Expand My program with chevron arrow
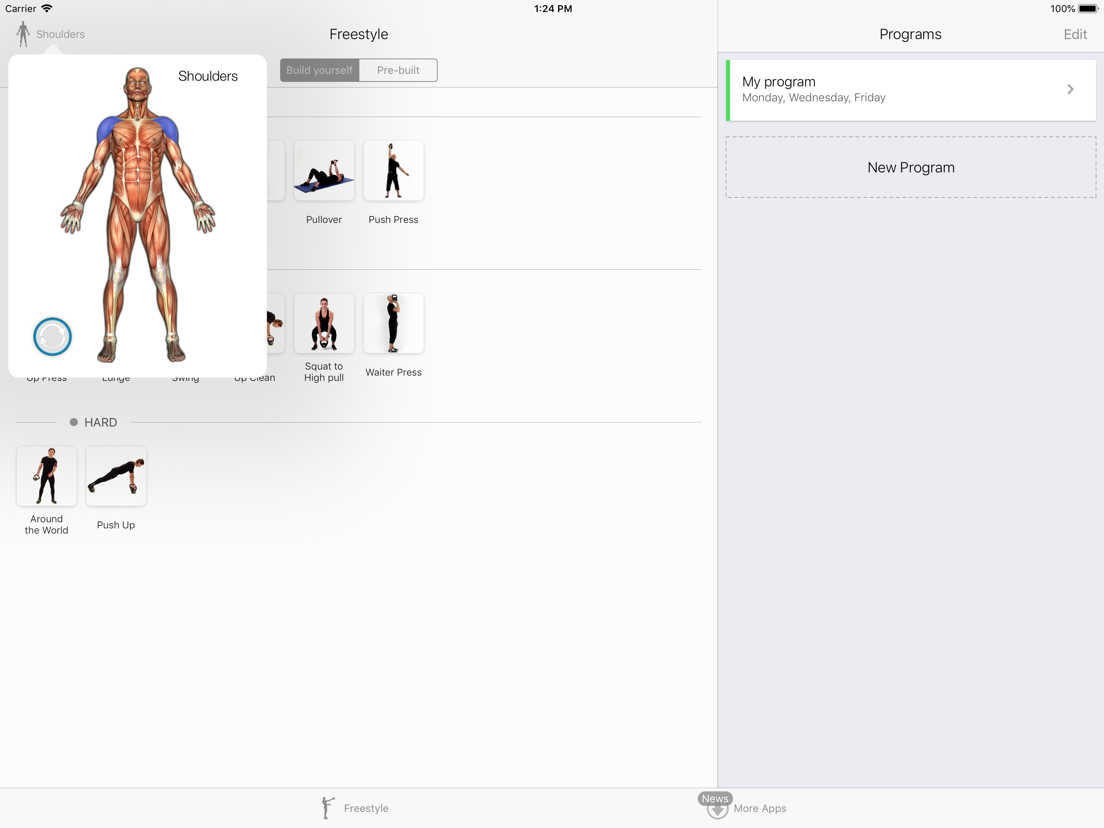This screenshot has height=828, width=1104. [x=1070, y=89]
